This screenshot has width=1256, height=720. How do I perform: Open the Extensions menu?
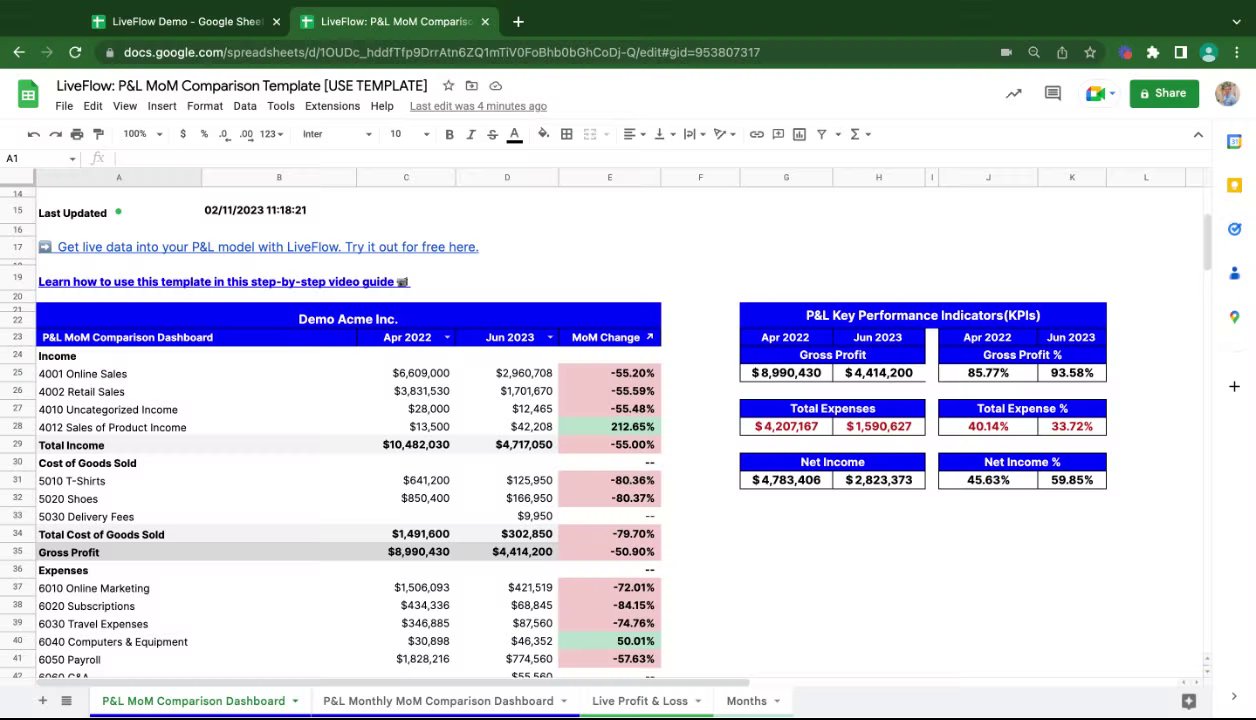332,106
